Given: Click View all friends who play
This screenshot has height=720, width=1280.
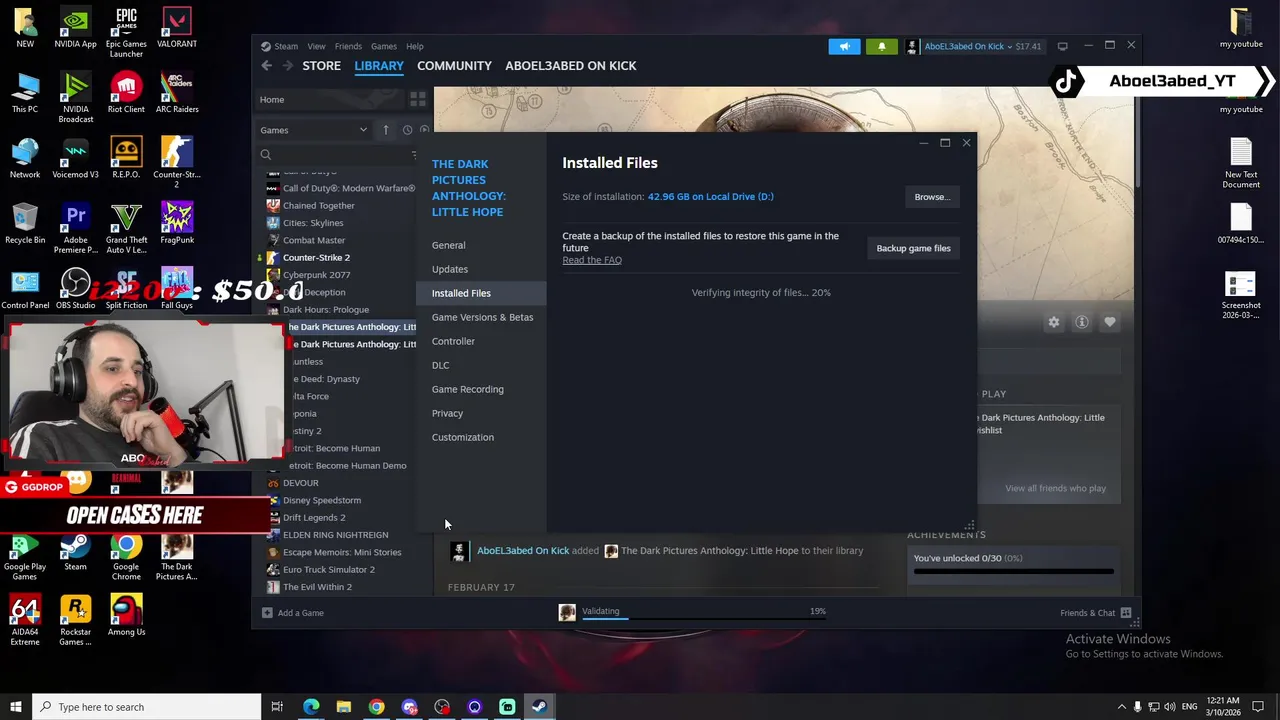Looking at the screenshot, I should coord(1055,488).
